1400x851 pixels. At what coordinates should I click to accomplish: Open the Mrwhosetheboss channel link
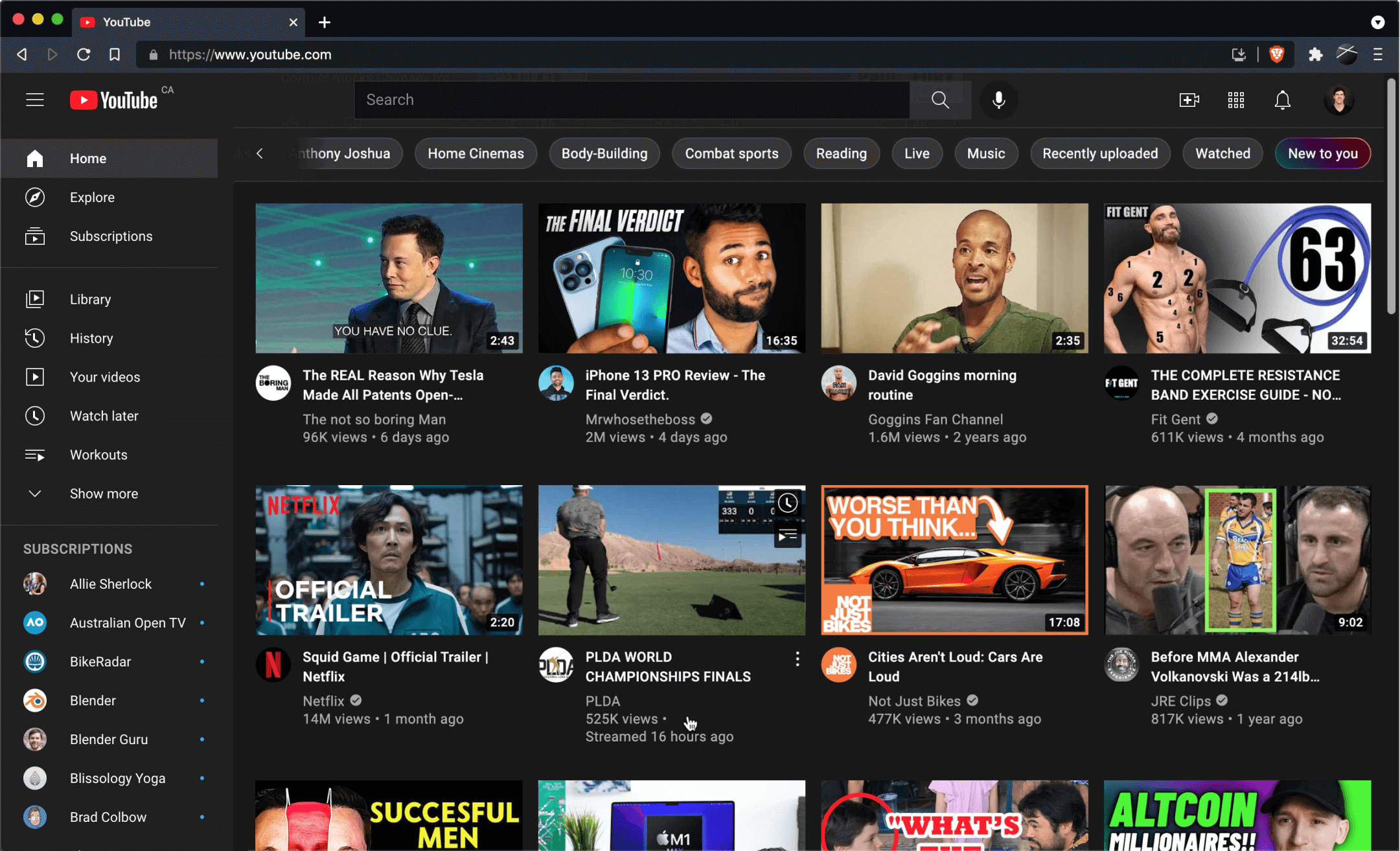[639, 420]
